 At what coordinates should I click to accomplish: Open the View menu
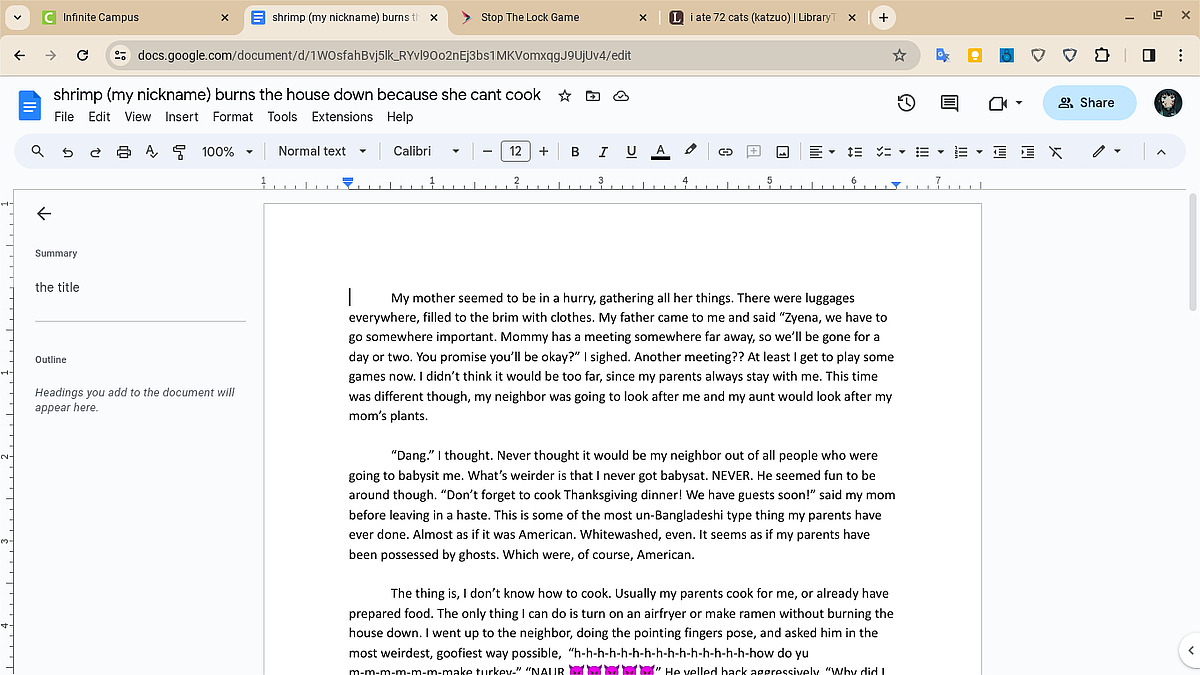(138, 117)
